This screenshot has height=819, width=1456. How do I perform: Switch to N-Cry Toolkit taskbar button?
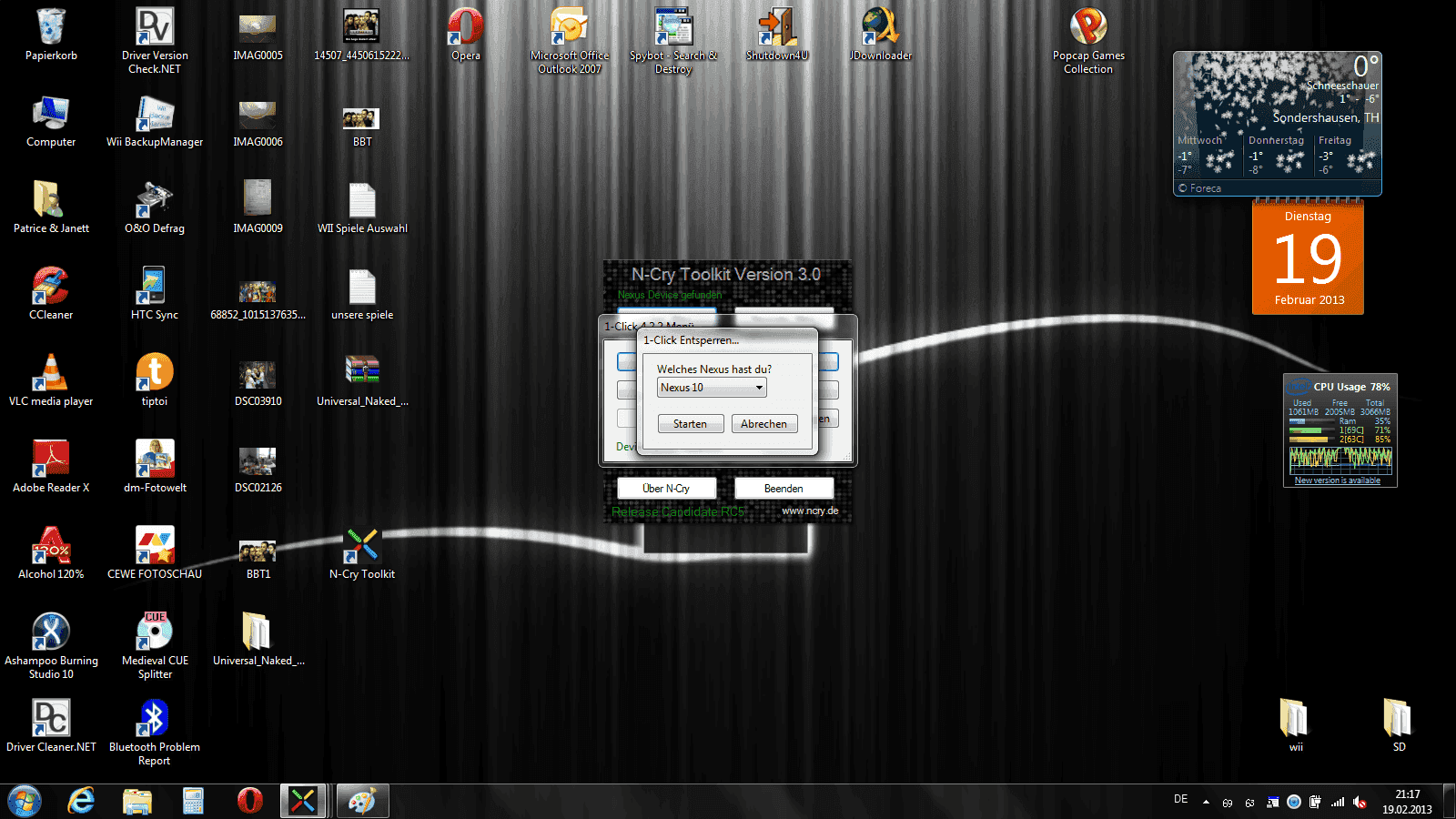[x=303, y=801]
